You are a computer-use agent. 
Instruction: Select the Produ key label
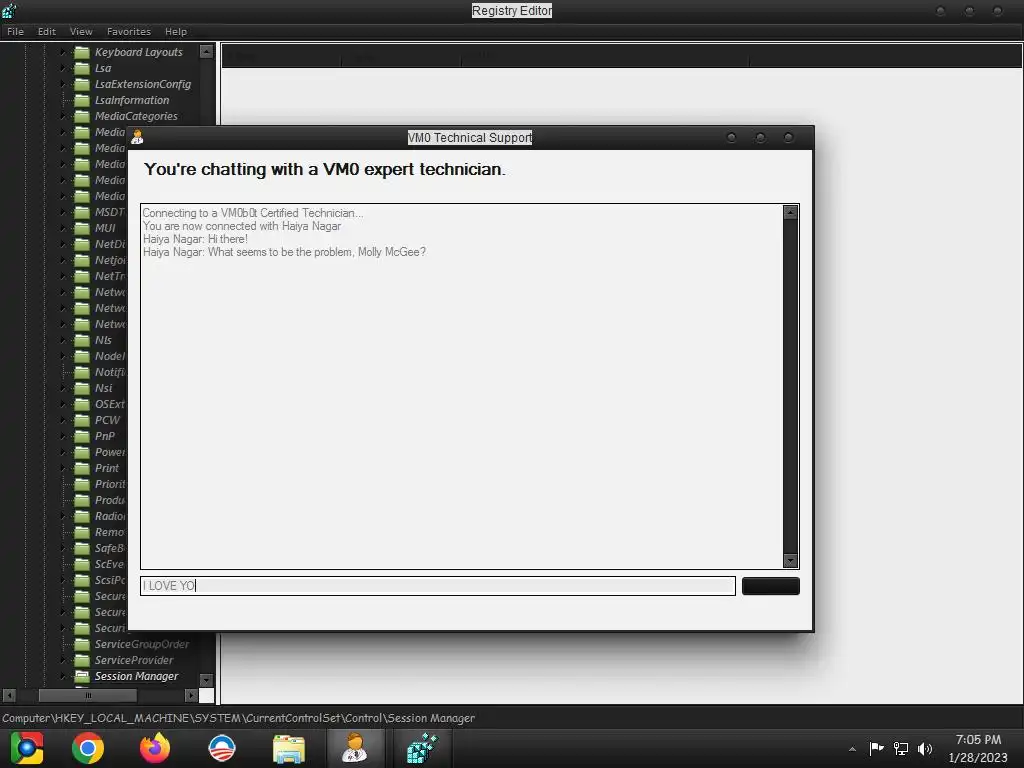click(x=110, y=500)
